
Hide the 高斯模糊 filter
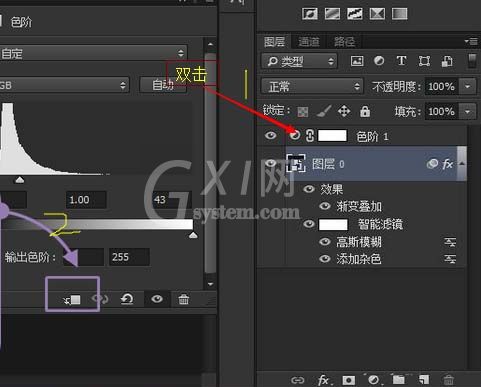325,242
